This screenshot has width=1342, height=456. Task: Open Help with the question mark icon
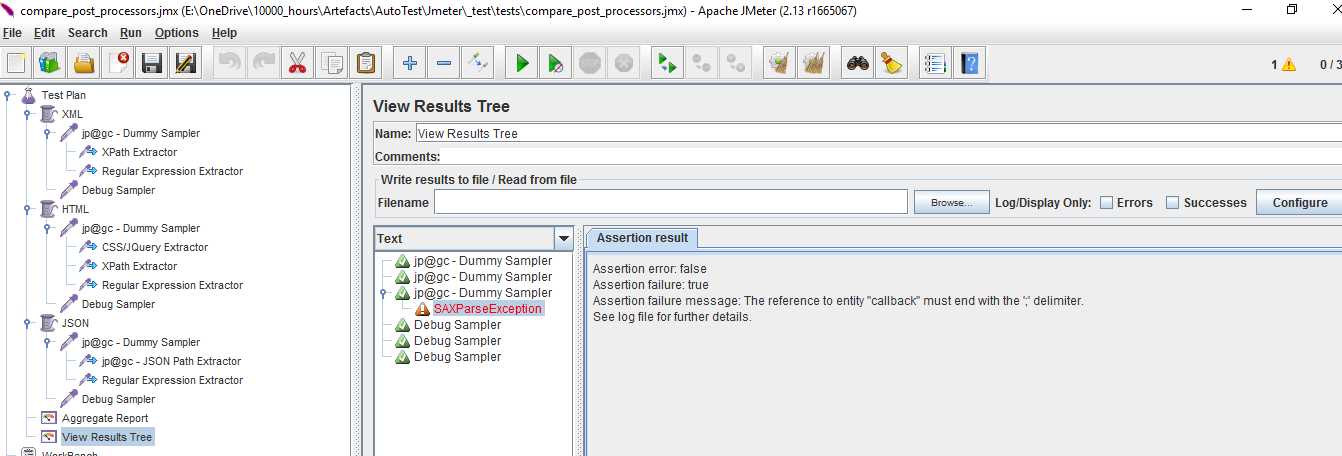pos(970,63)
